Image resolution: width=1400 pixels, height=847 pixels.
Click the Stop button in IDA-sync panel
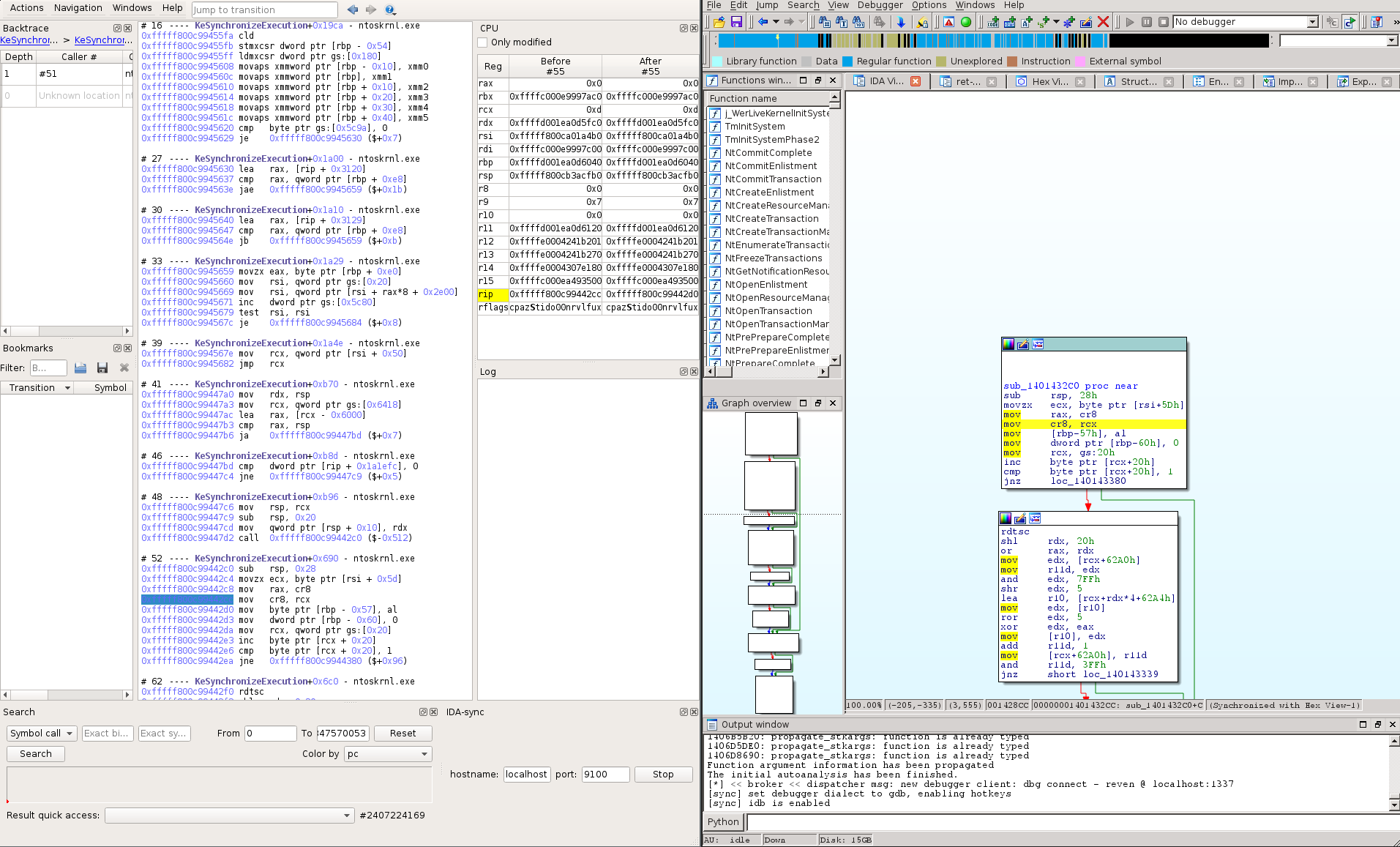[x=662, y=774]
